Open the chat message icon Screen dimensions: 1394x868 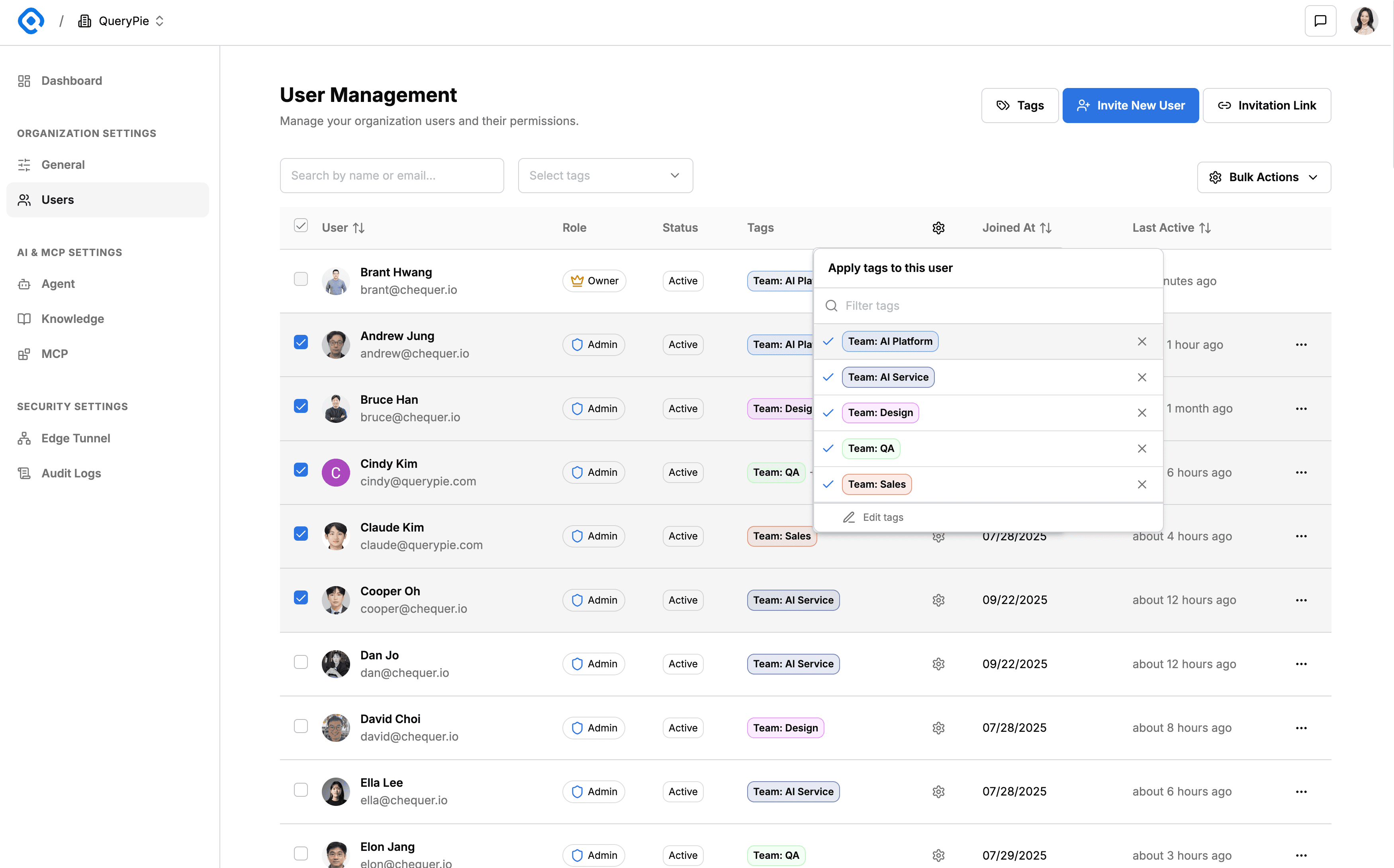point(1320,21)
